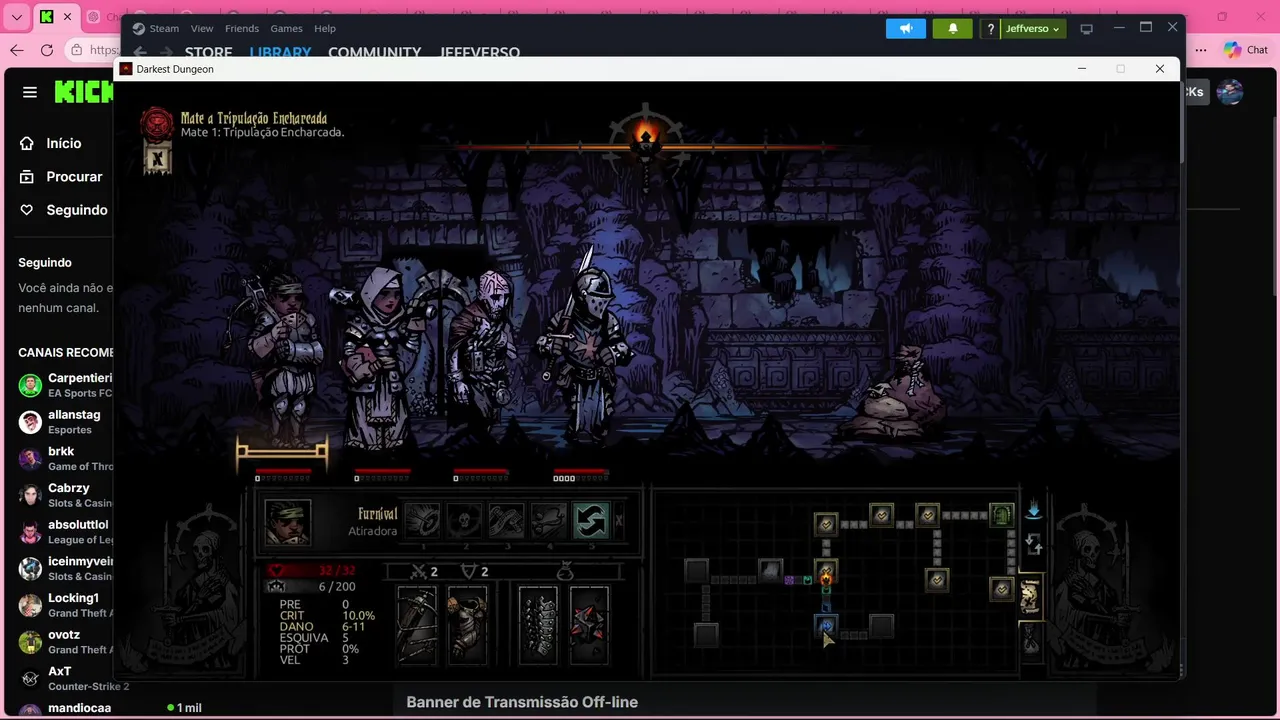Click the DANO 6-11 stat
1280x720 pixels.
(321, 627)
